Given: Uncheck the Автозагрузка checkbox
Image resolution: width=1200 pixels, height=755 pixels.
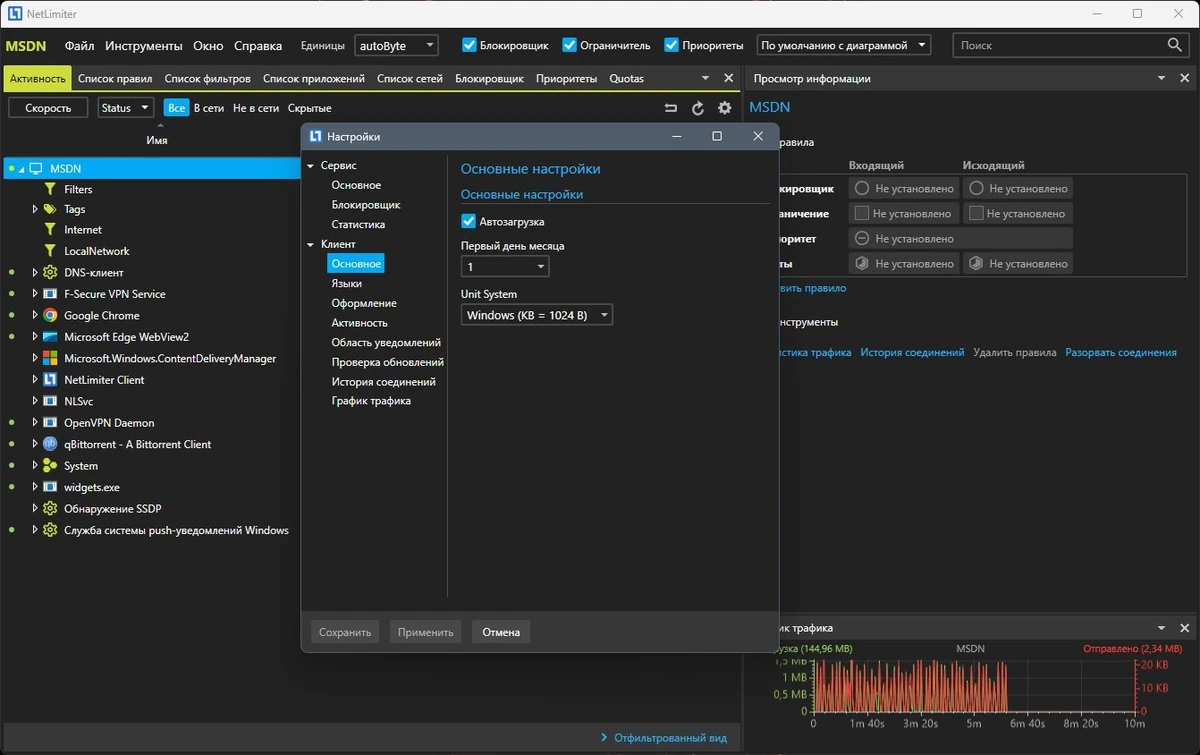Looking at the screenshot, I should 468,221.
